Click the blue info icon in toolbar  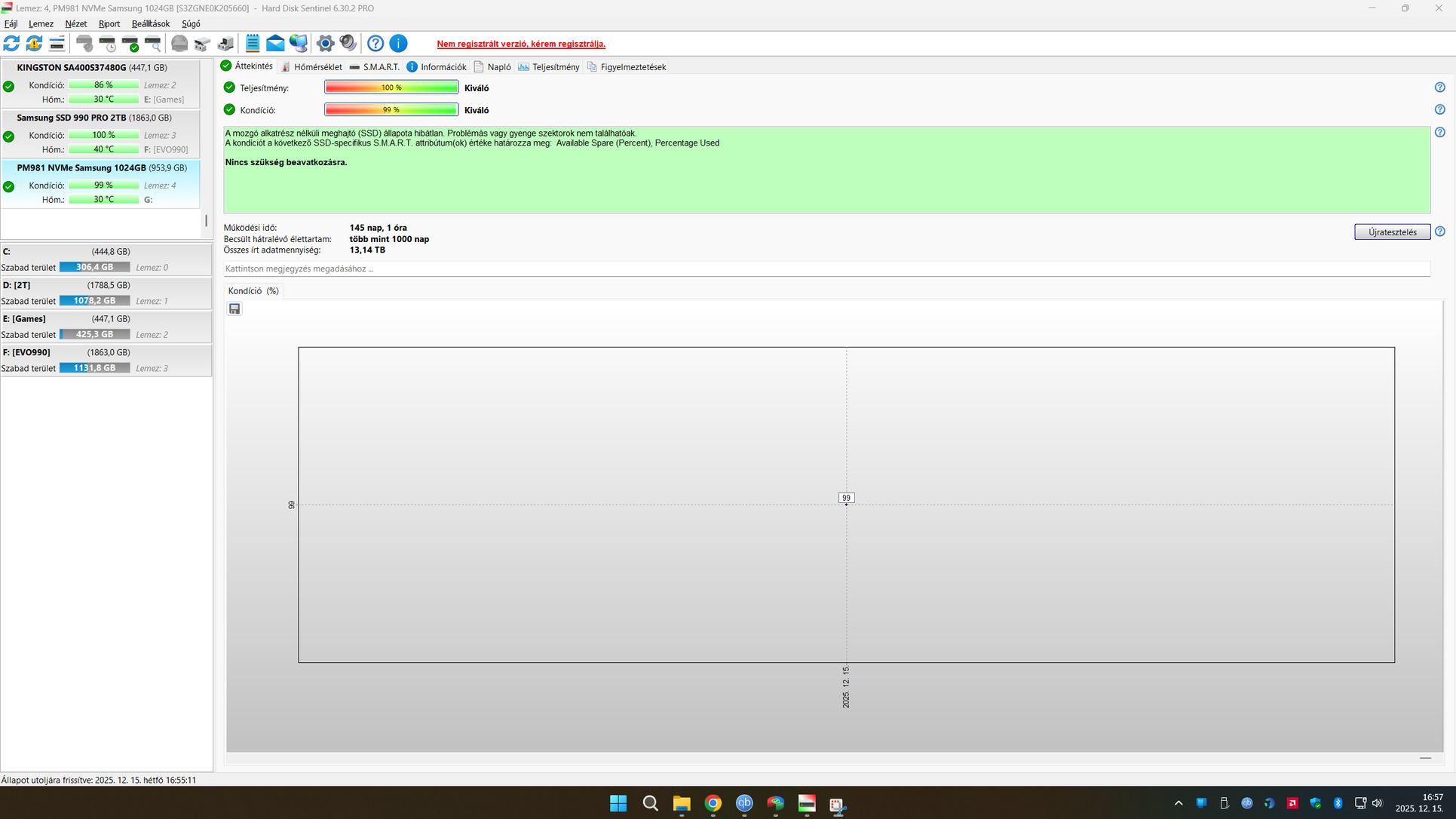[x=398, y=44]
